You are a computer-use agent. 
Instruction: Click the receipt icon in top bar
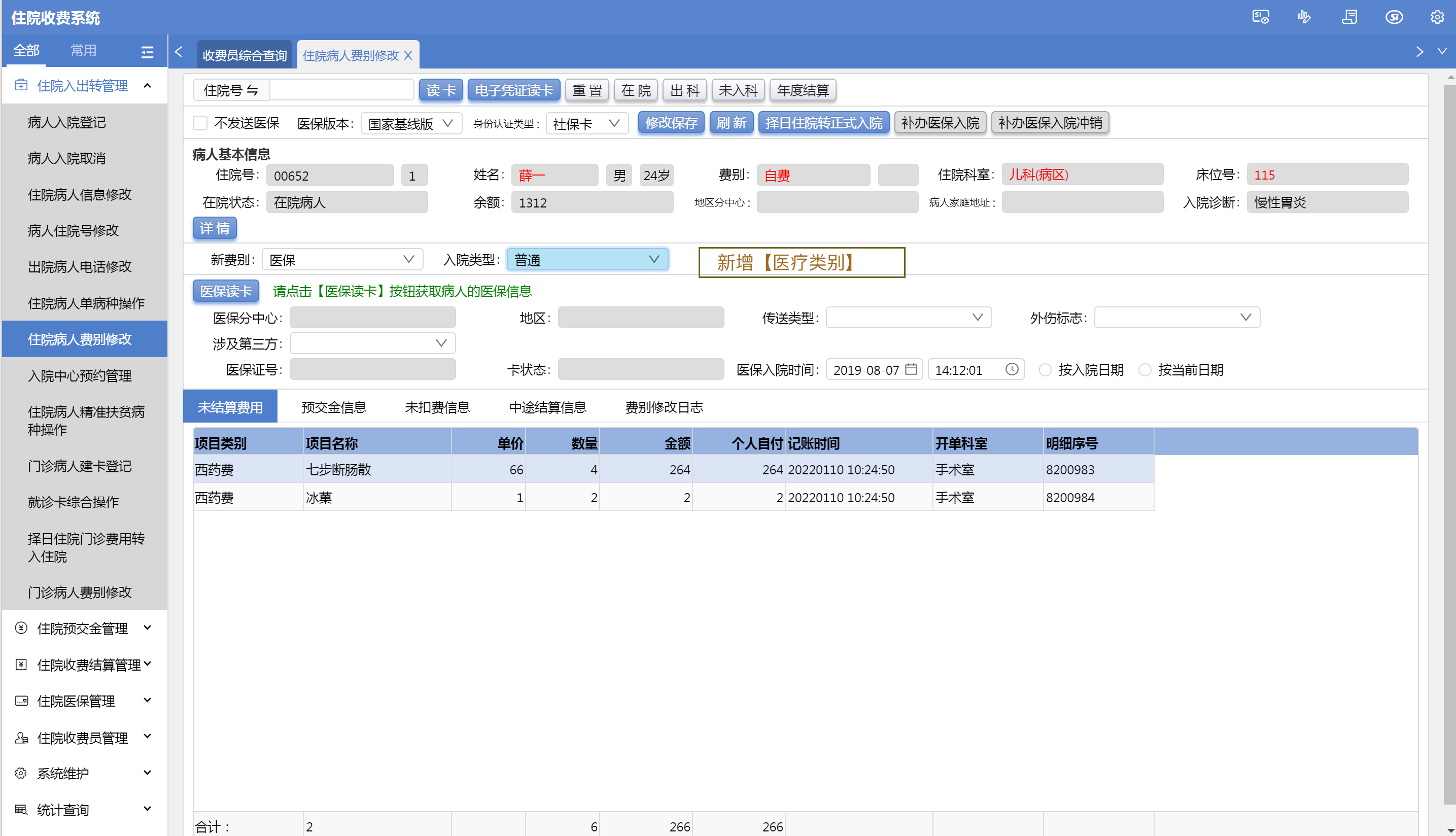1349,17
